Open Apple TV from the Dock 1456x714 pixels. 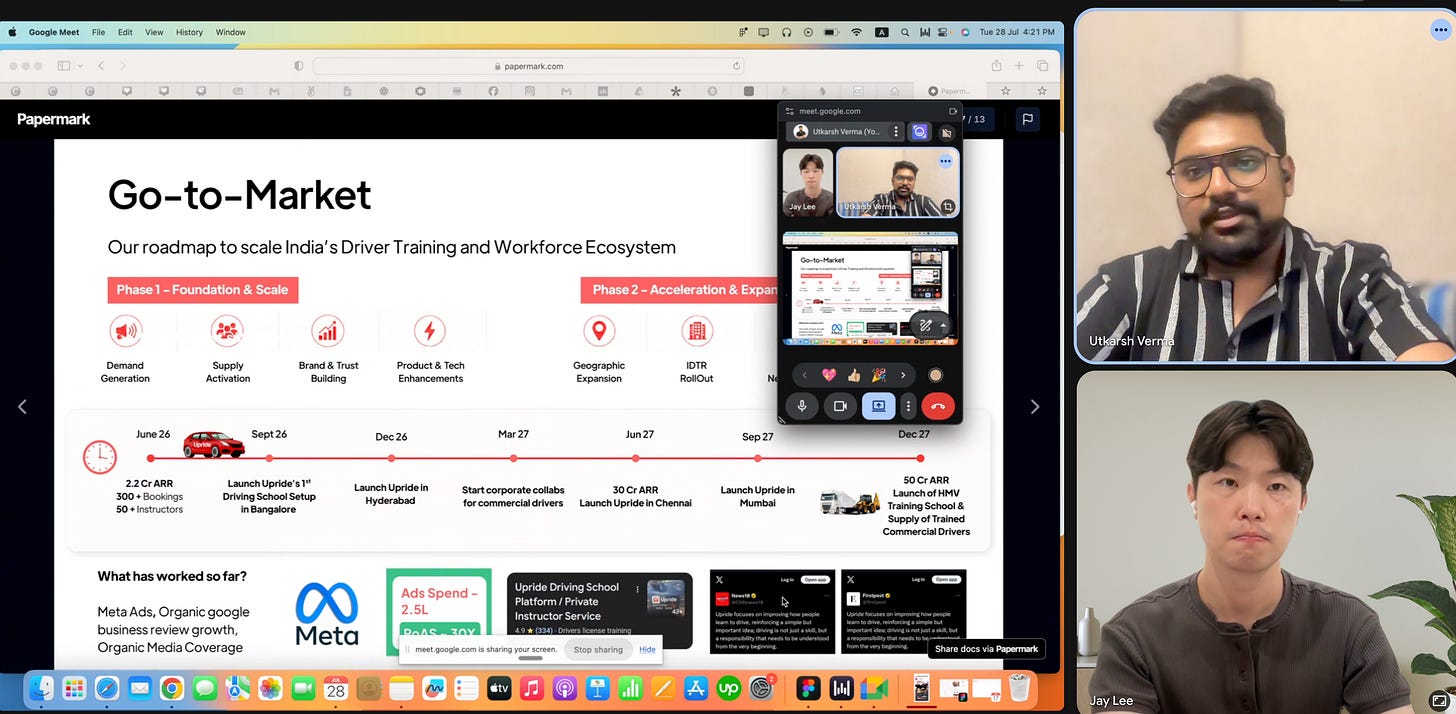click(499, 688)
